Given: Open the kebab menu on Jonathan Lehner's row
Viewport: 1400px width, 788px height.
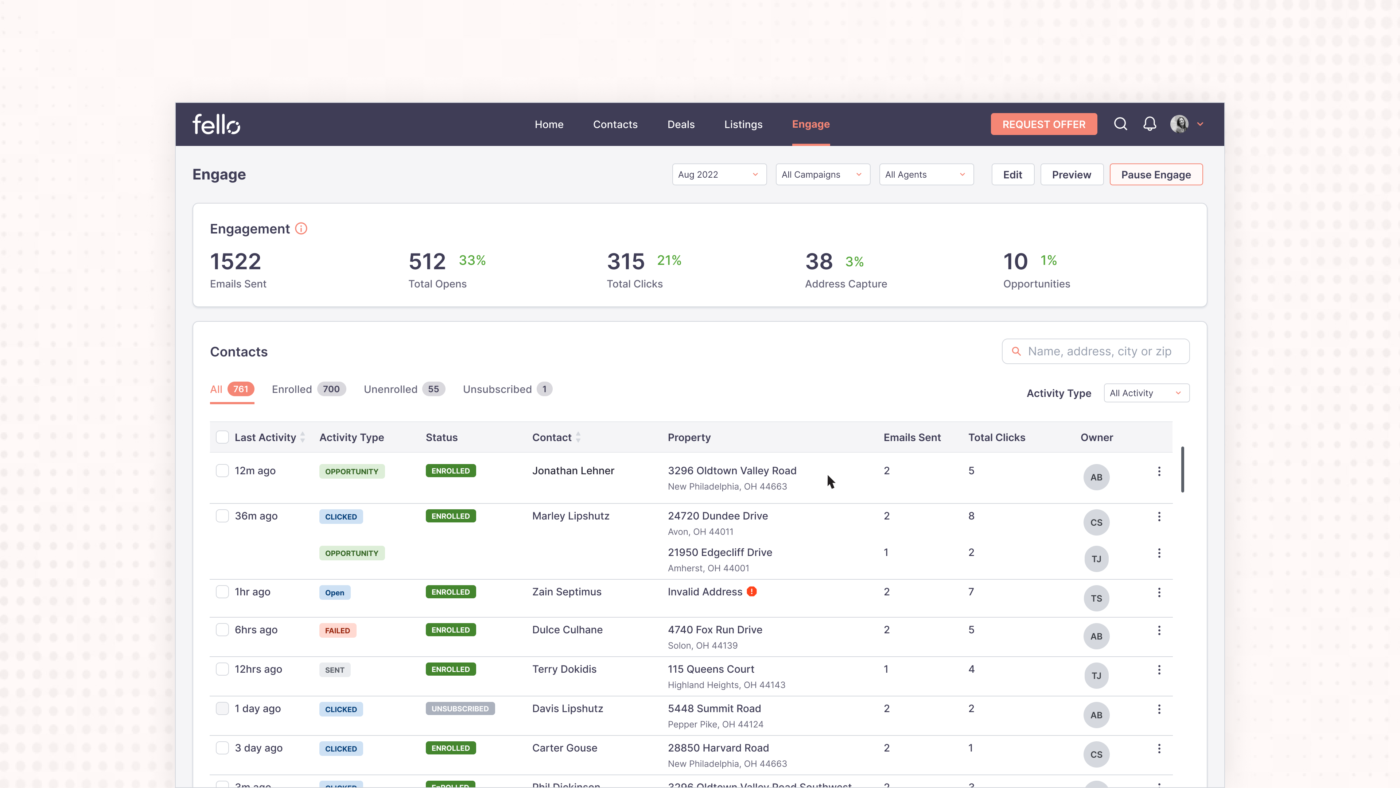Looking at the screenshot, I should tap(1158, 470).
